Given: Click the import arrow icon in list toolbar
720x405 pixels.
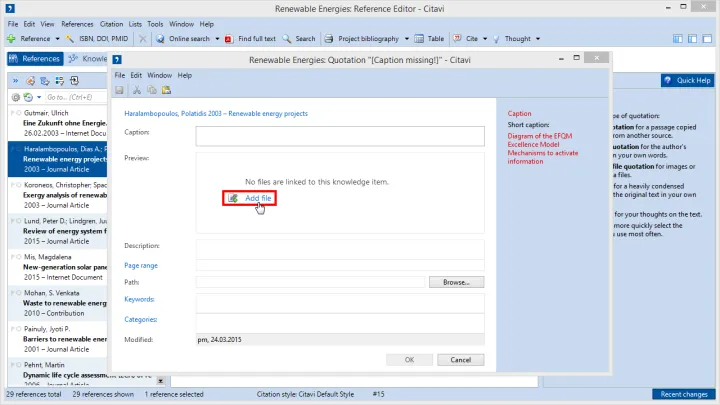Looking at the screenshot, I should [74, 81].
